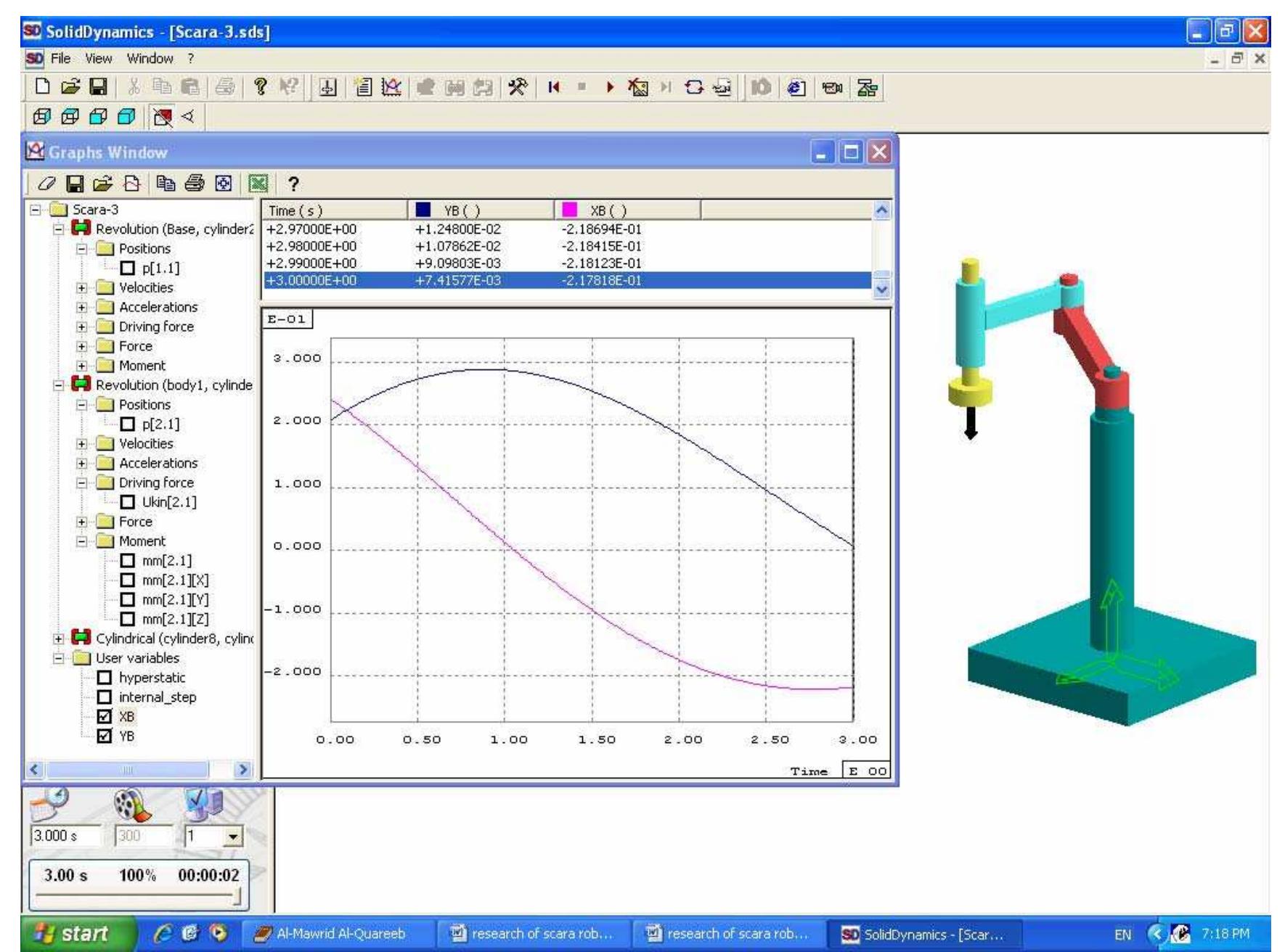Uncheck the YB user variable
The width and height of the screenshot is (1285, 952).
[x=105, y=736]
